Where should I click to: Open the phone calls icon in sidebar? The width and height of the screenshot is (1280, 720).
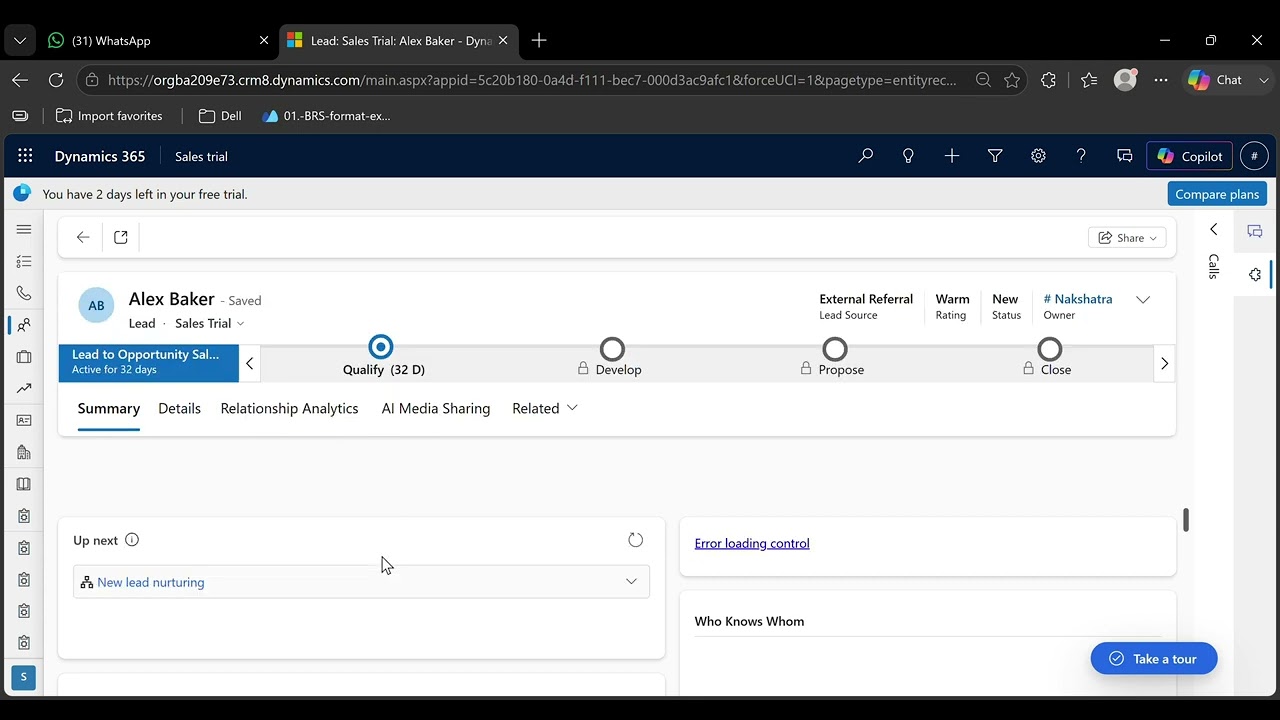coord(24,293)
